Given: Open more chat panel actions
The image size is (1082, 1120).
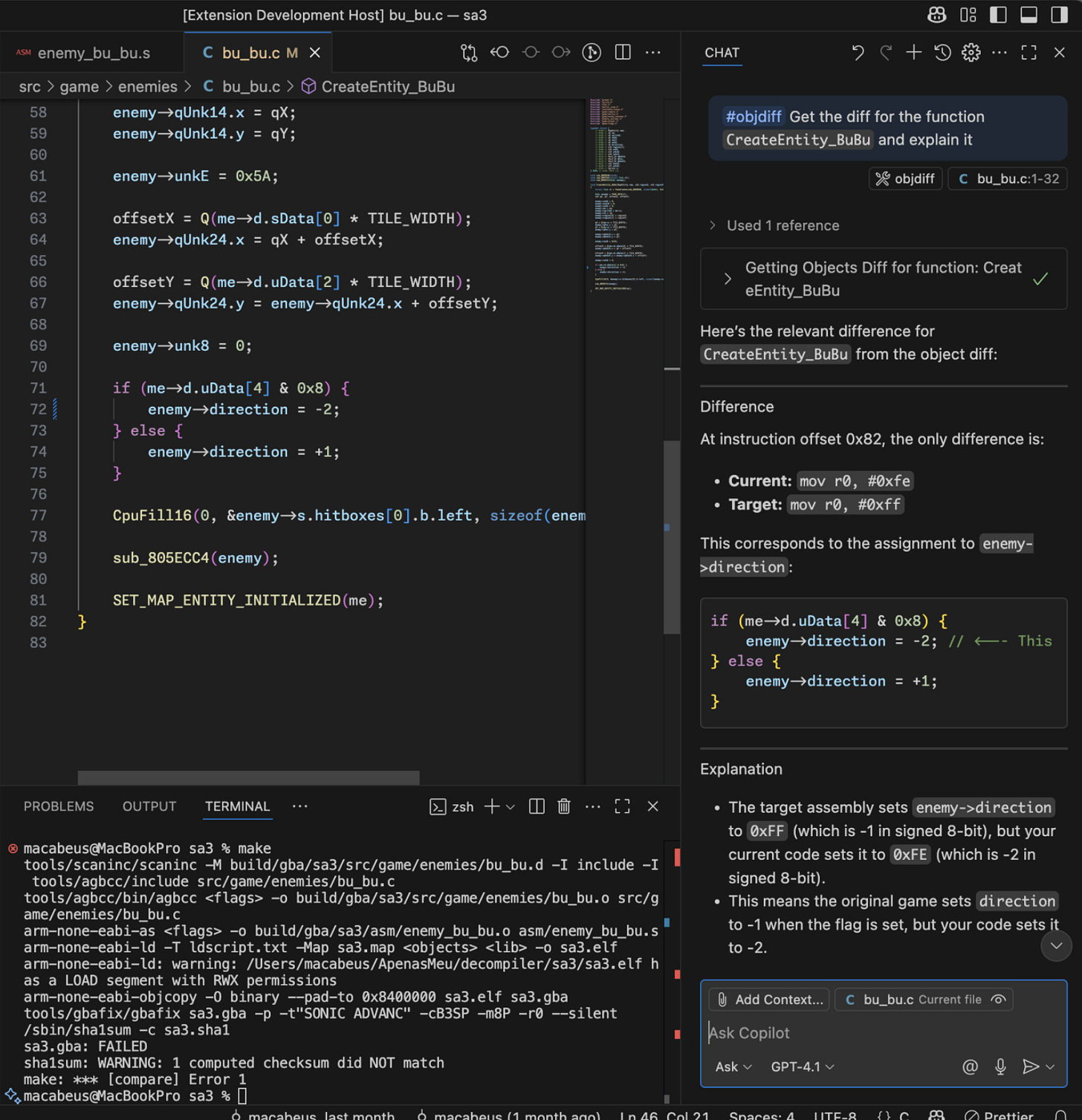Looking at the screenshot, I should [x=1000, y=52].
